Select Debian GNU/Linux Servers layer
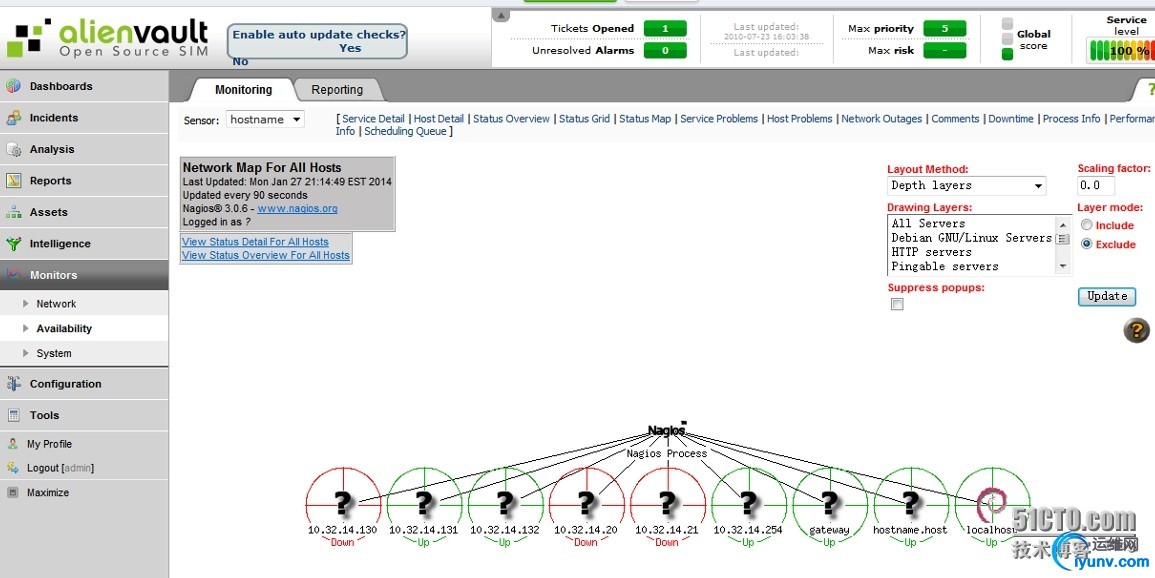 click(x=972, y=238)
